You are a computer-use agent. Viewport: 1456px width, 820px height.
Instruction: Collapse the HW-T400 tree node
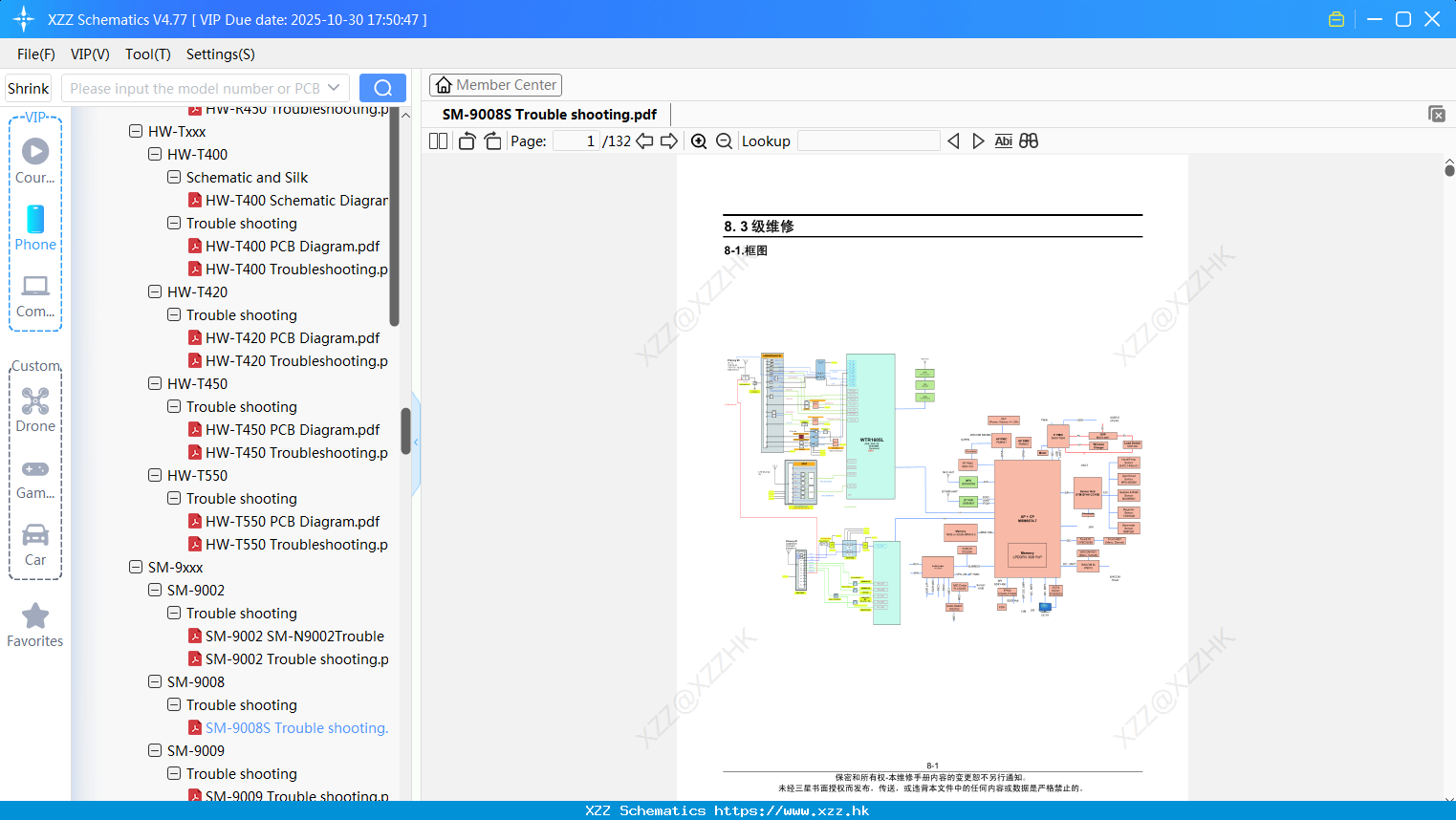tap(155, 155)
